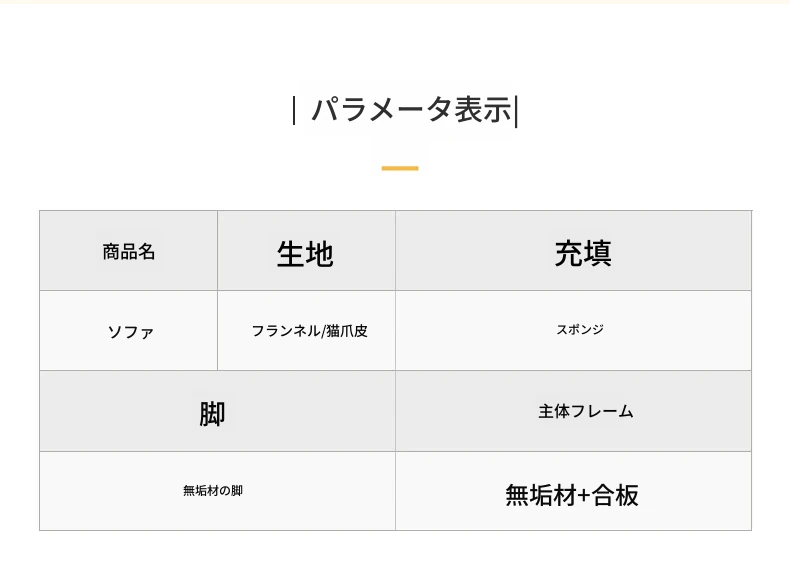Click the yellow accent line under the heading
The height and width of the screenshot is (572, 790).
coord(399,168)
